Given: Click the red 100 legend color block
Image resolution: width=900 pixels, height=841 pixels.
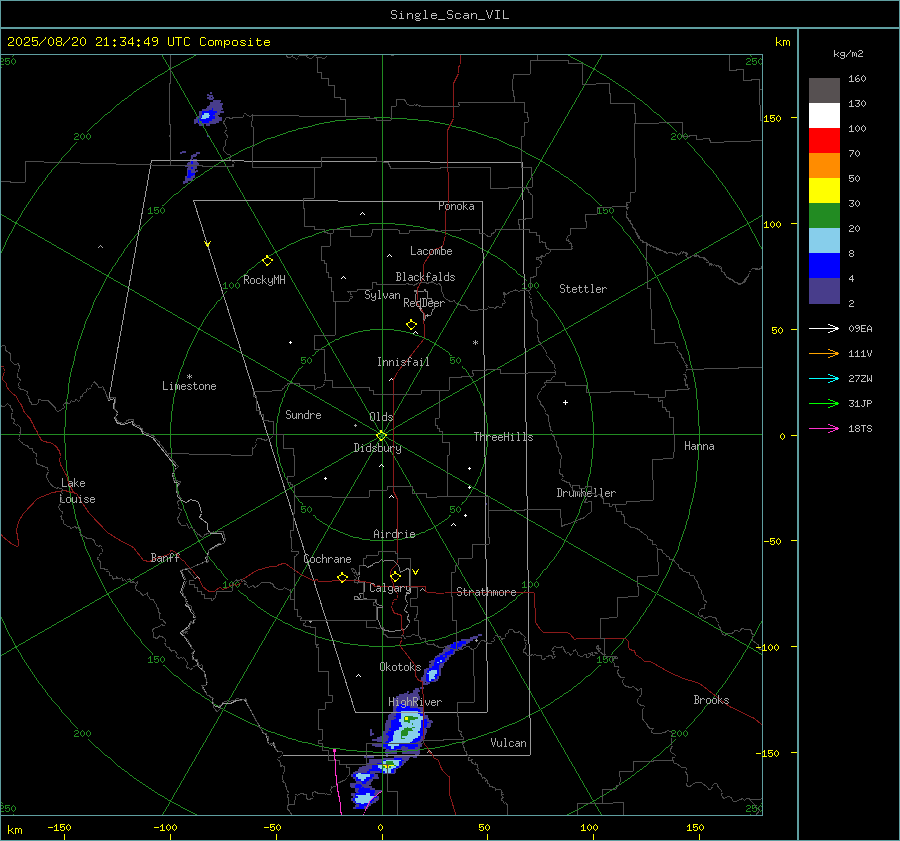Looking at the screenshot, I should click(x=824, y=141).
